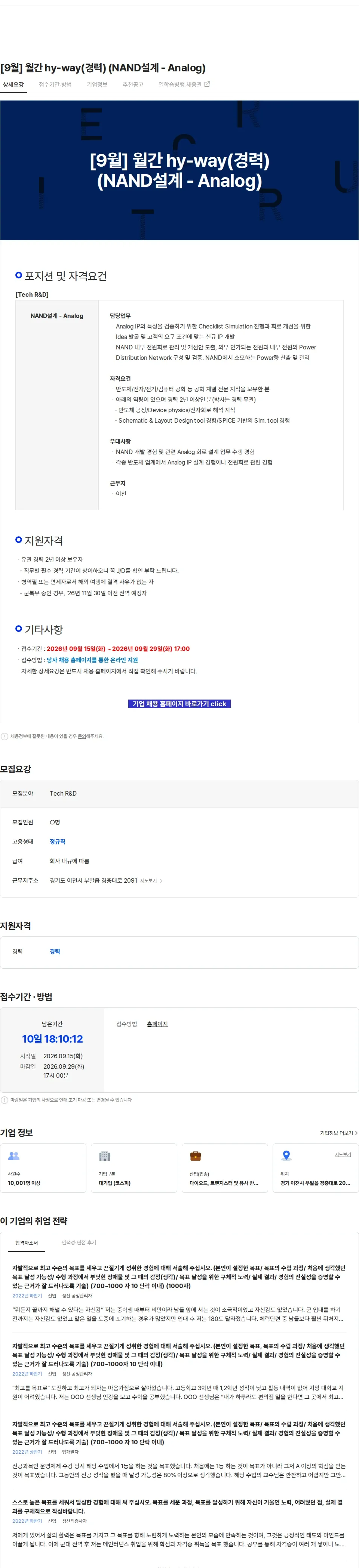The image size is (359, 1568).
Task: Click 기업 채용 홈페이지 바로가기 click button
Action: point(179,704)
